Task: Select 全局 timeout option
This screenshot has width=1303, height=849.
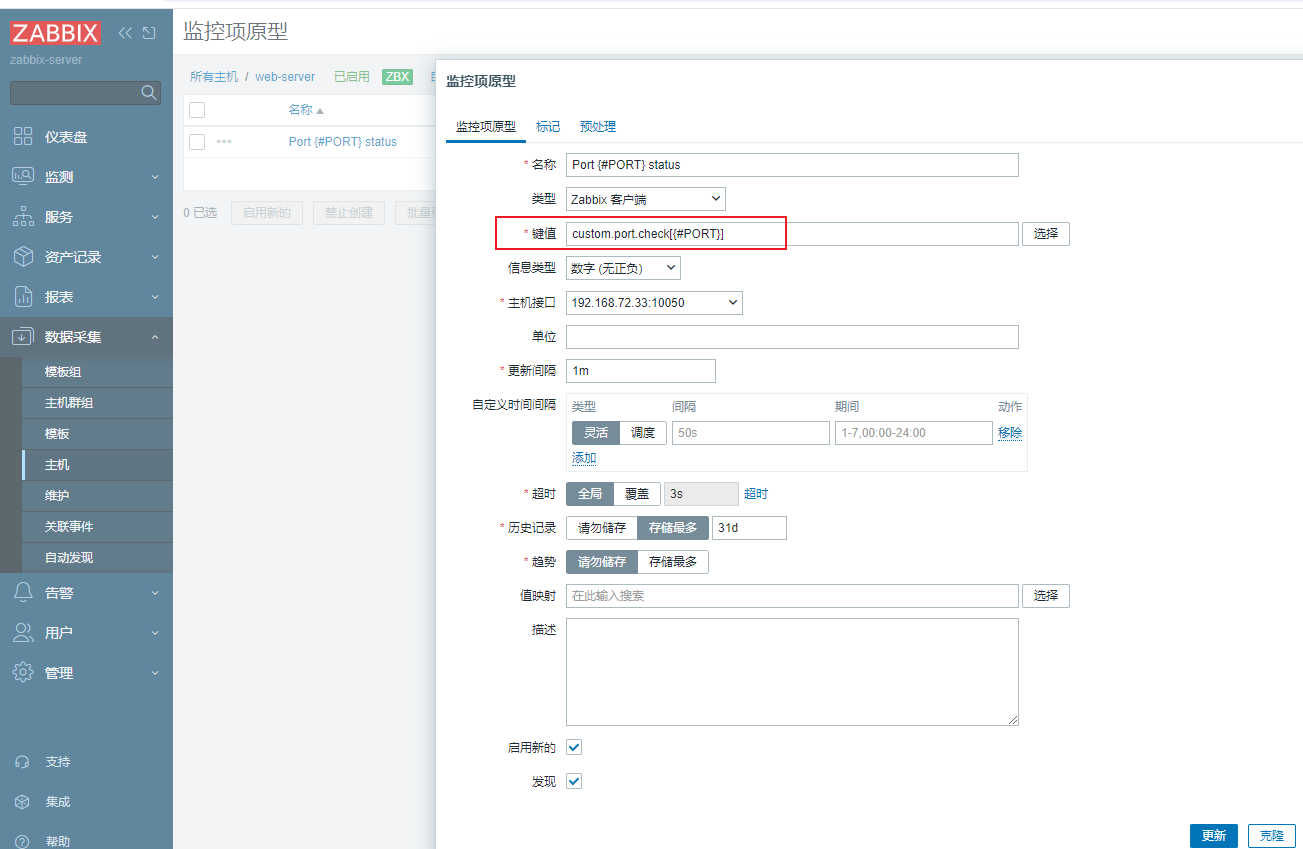Action: [x=590, y=494]
